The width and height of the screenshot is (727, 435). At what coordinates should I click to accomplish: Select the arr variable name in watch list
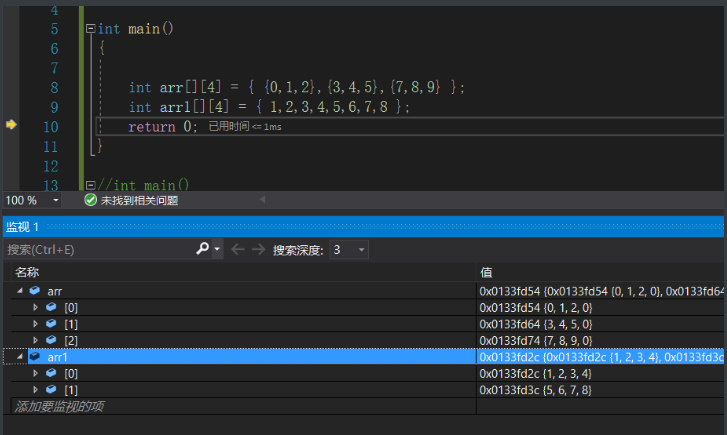point(55,292)
